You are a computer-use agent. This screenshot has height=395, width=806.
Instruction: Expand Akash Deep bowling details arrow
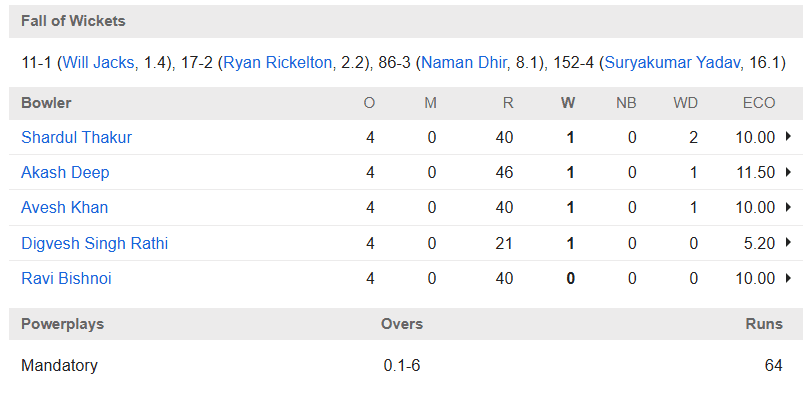click(788, 172)
